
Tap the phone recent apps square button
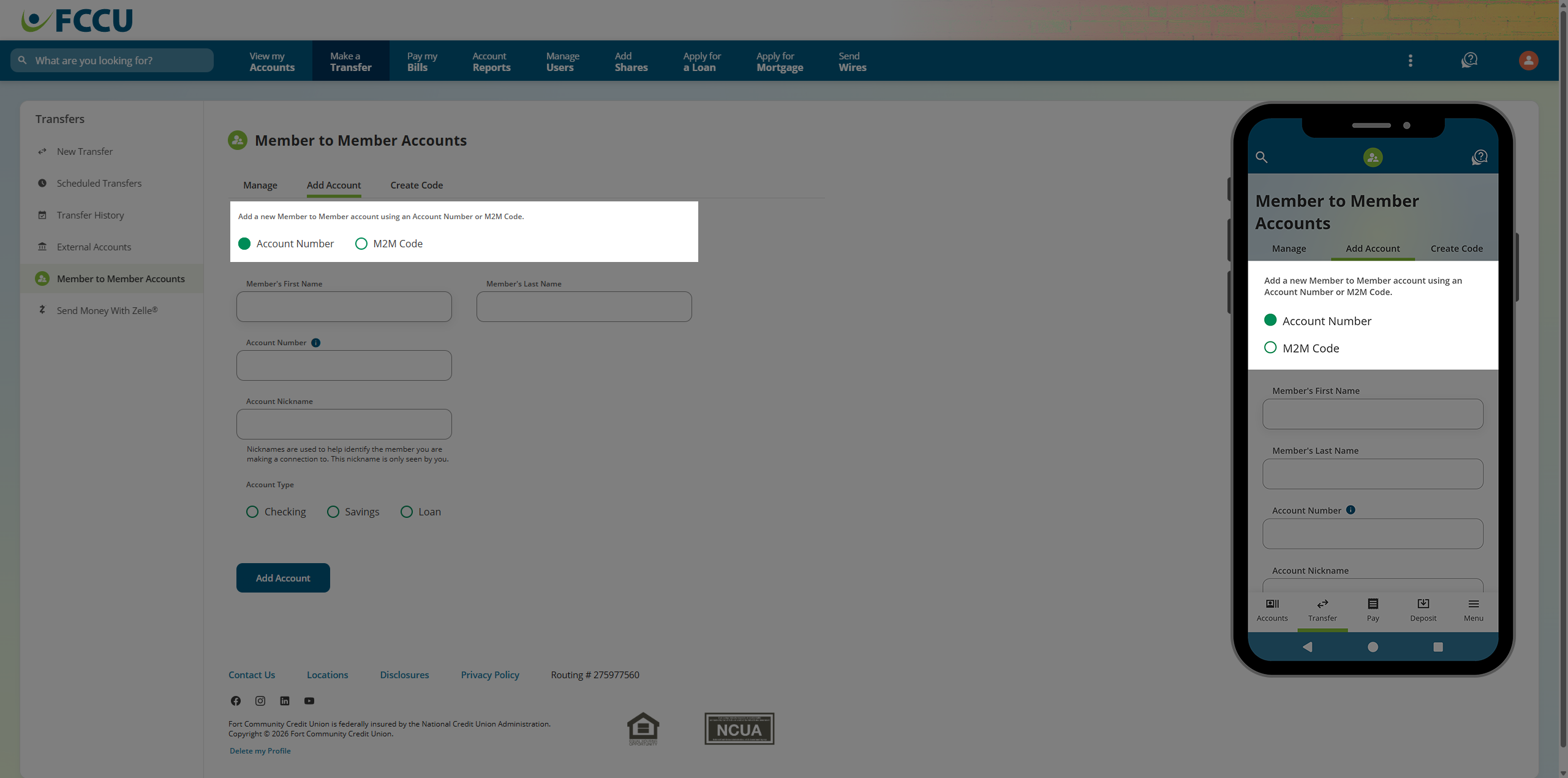pyautogui.click(x=1438, y=647)
